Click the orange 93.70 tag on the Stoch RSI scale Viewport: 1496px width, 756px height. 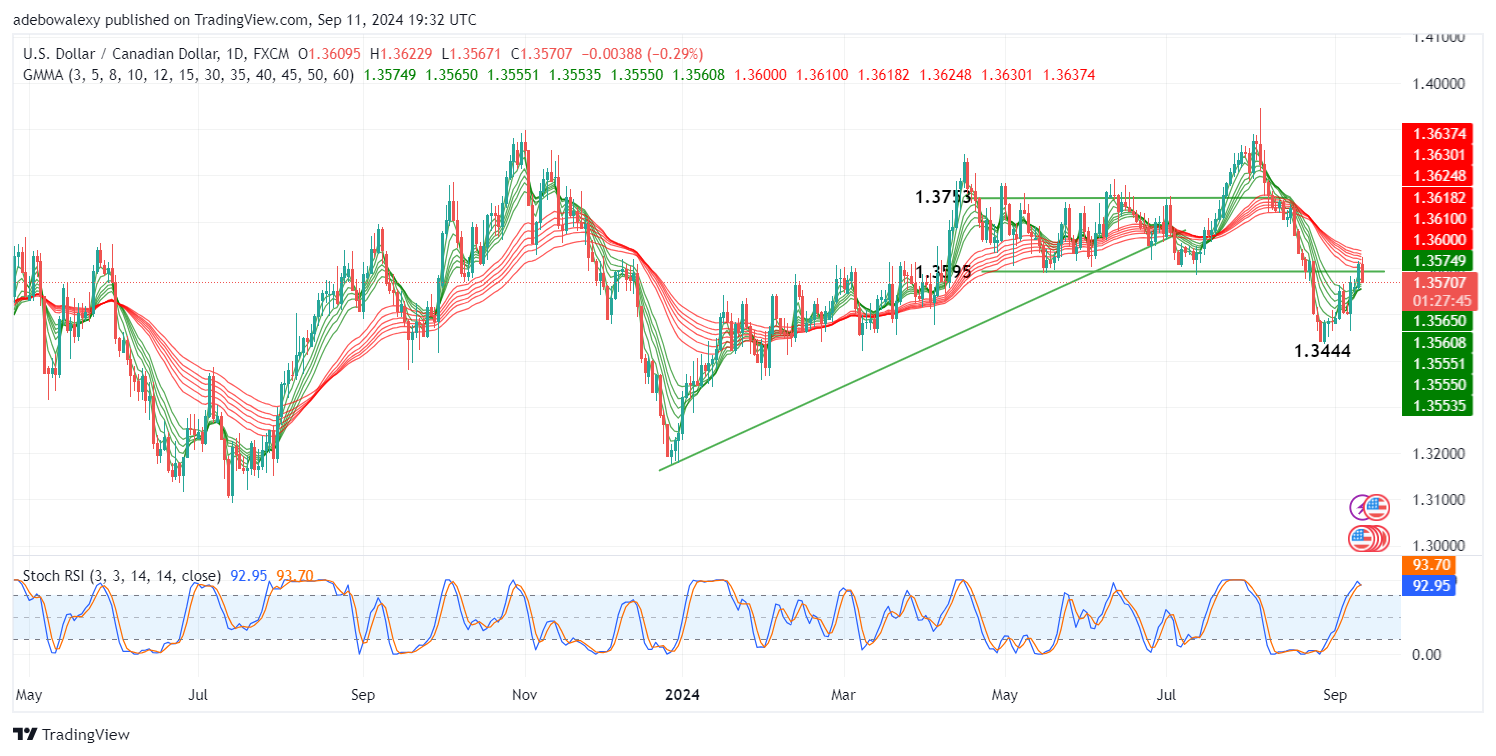click(1429, 567)
